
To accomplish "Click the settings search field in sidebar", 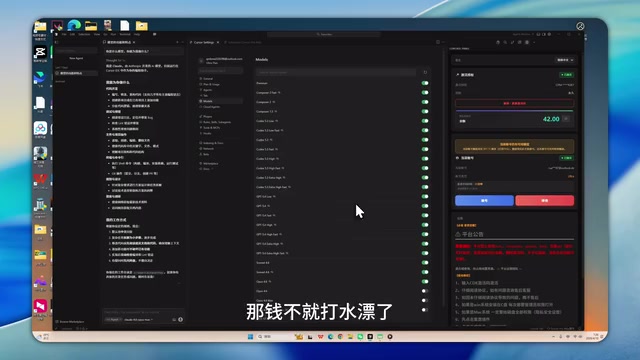I will coord(220,71).
